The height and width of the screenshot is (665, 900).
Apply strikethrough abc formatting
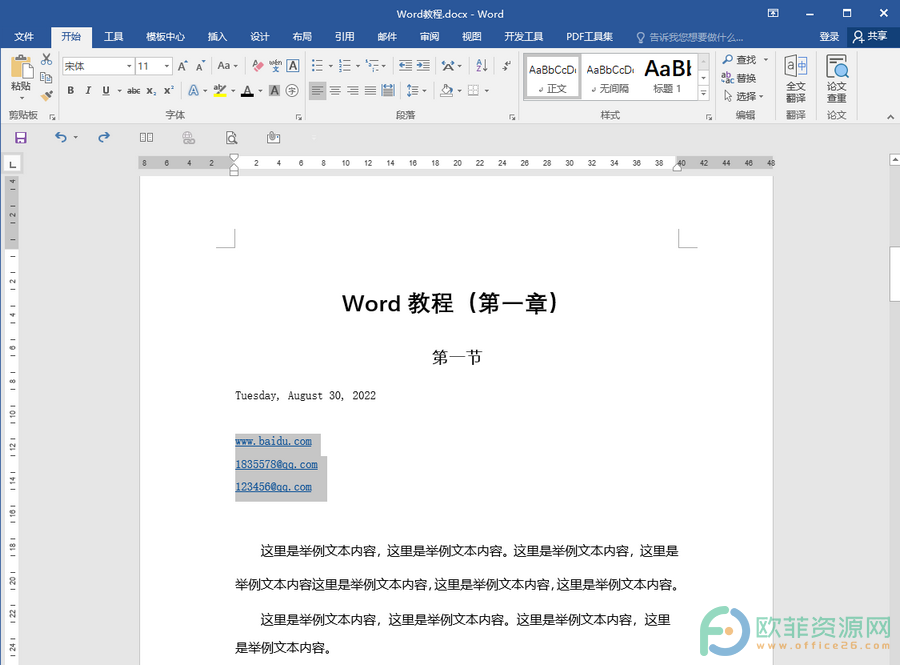134,91
